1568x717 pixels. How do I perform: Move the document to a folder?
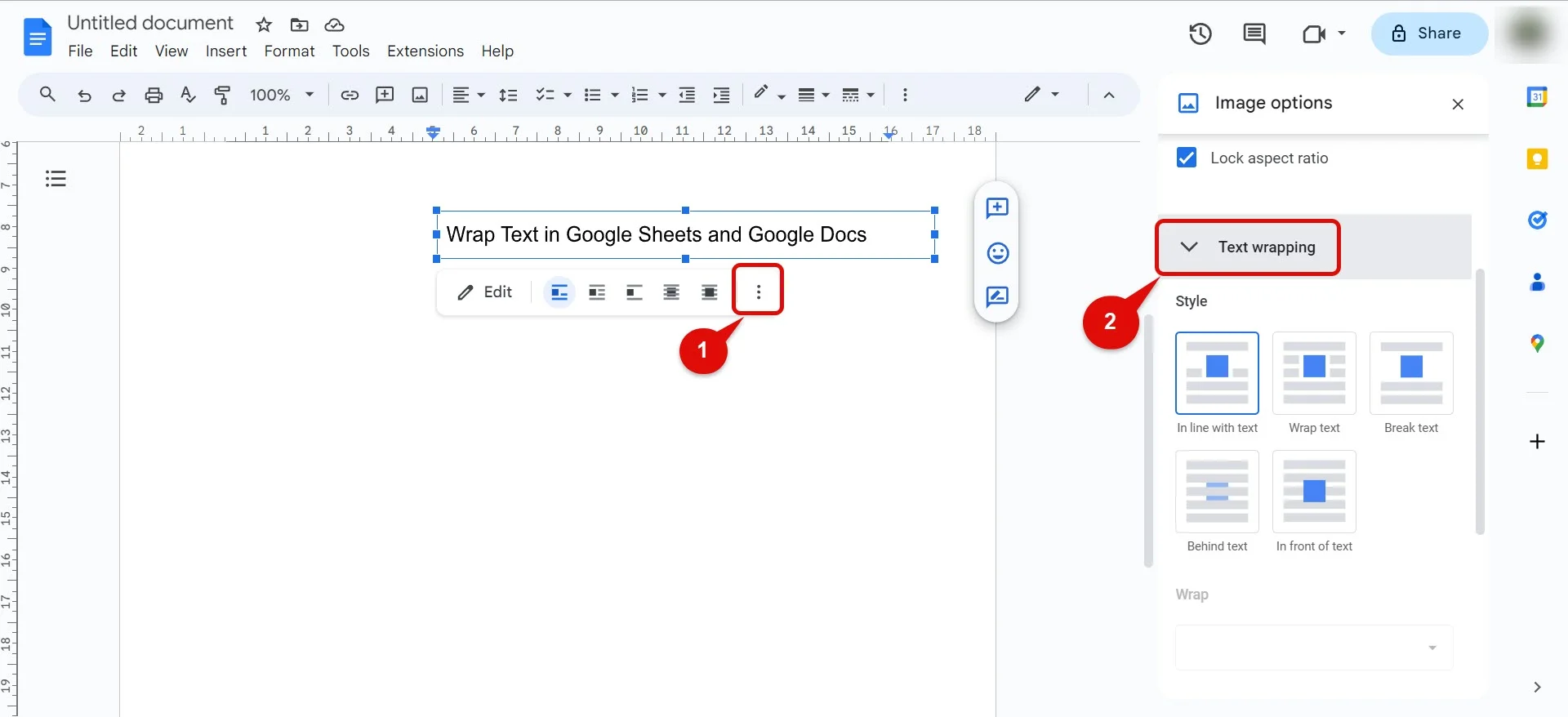[300, 24]
